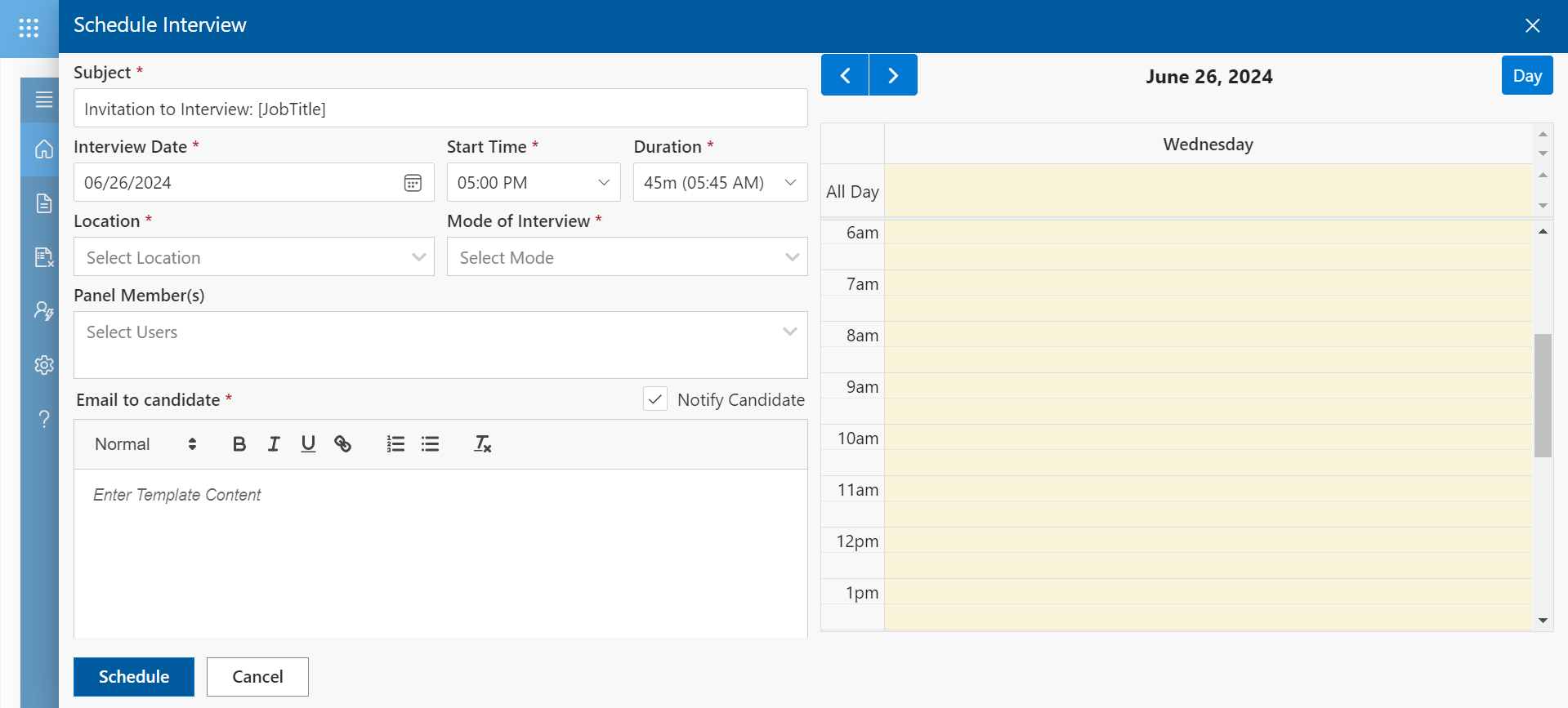This screenshot has width=1568, height=708.
Task: Open the rejected-document sidebar icon
Action: coord(44,257)
